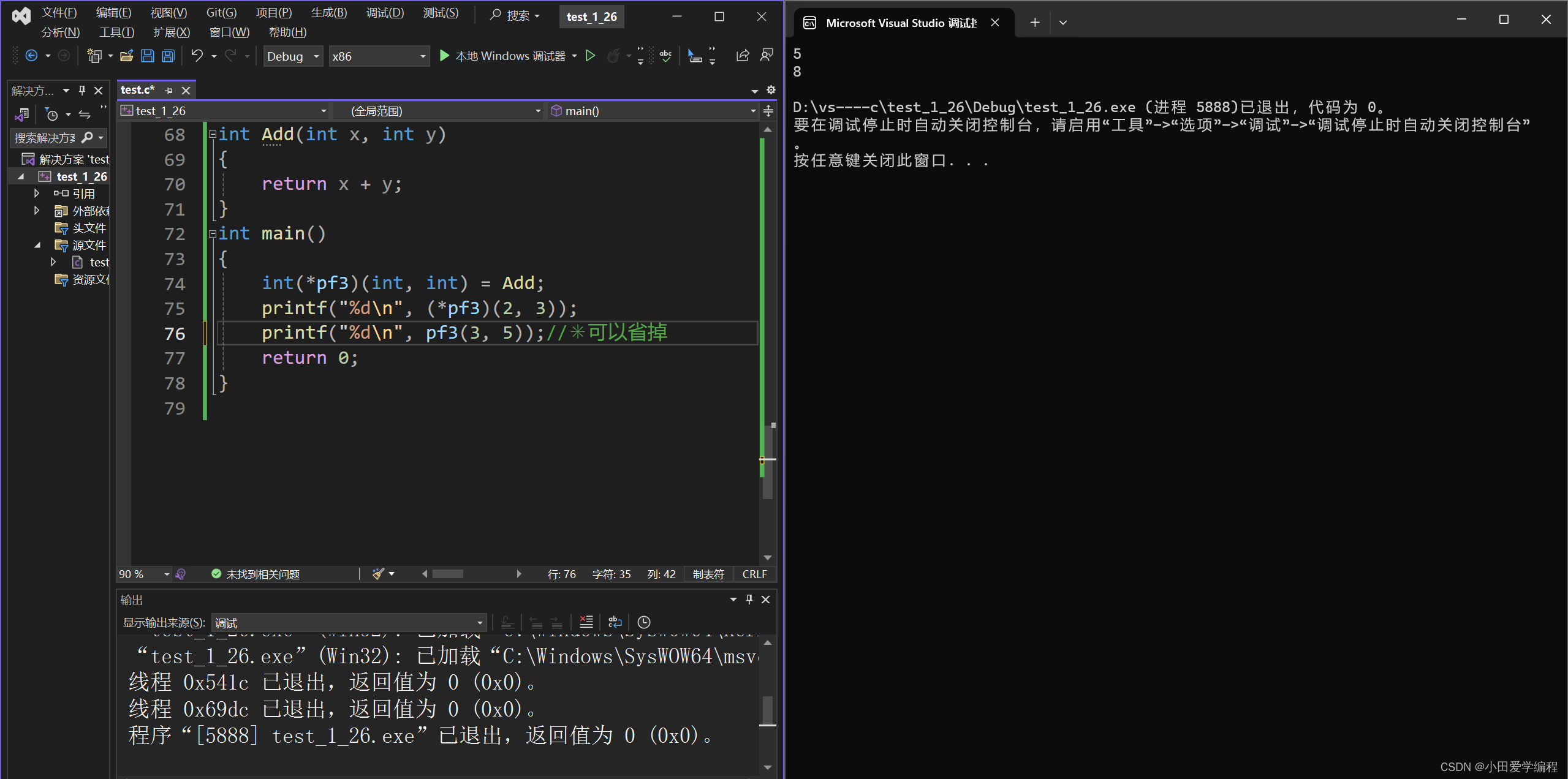Open new console tab with plus button

1034,23
